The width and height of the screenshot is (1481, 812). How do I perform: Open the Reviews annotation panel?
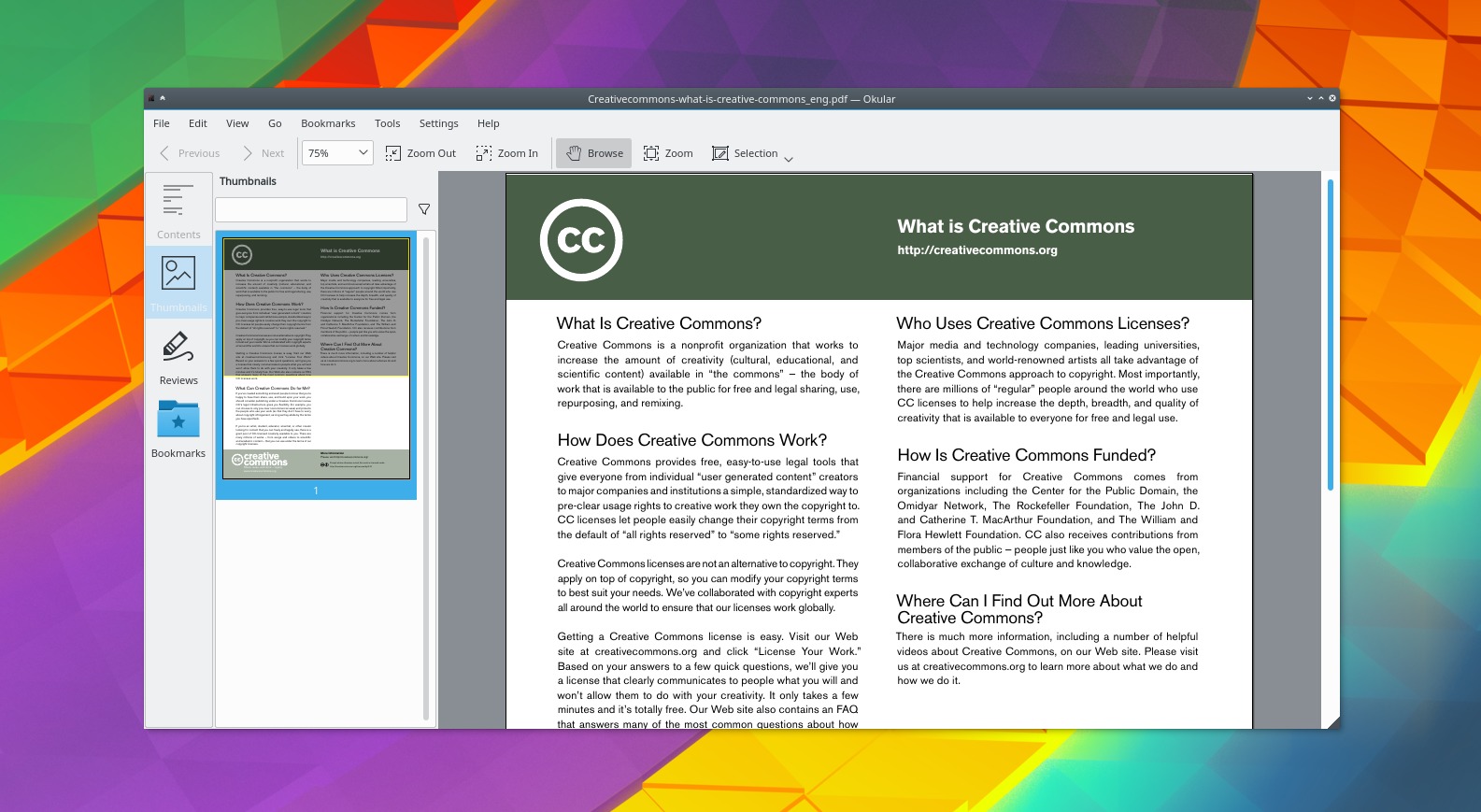click(x=178, y=357)
